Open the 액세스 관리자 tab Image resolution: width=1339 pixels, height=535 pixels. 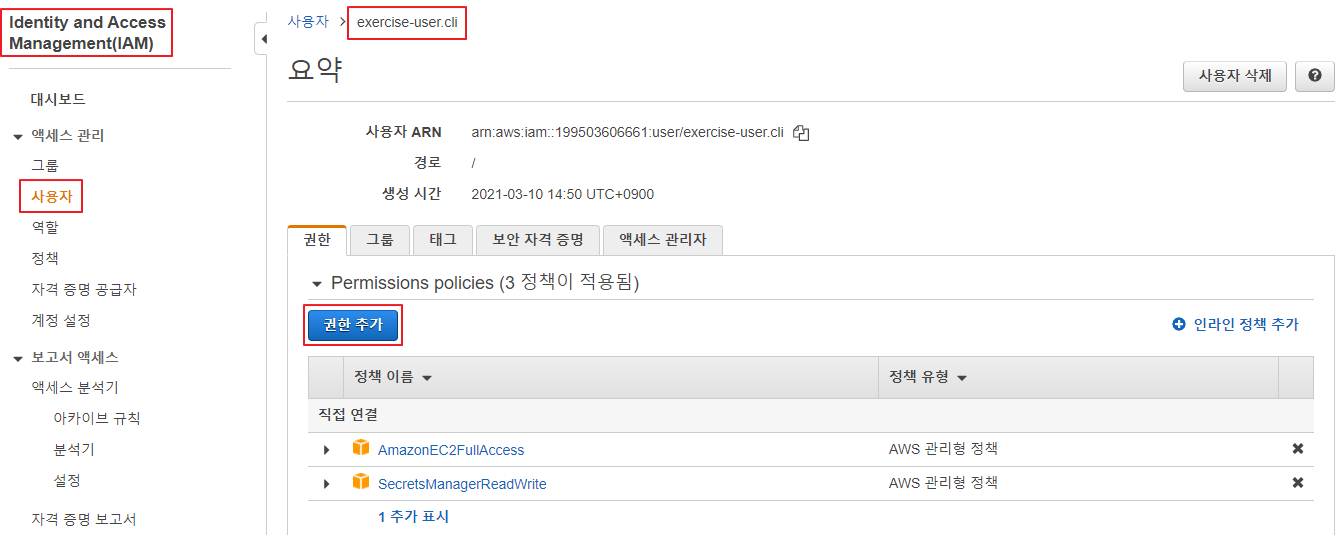[663, 240]
